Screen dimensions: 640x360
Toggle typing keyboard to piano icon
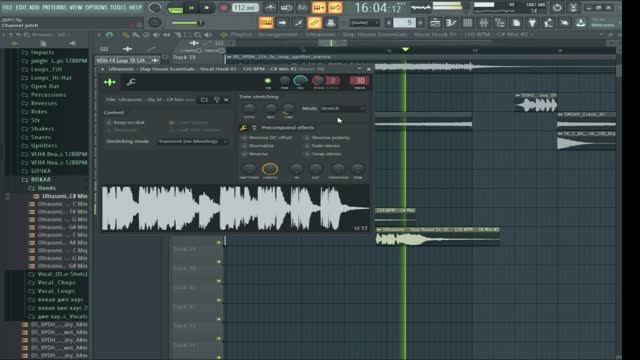click(x=266, y=22)
